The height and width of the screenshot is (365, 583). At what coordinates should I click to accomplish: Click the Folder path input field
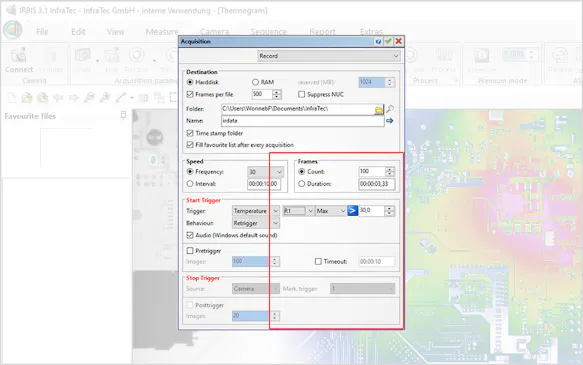coord(297,109)
